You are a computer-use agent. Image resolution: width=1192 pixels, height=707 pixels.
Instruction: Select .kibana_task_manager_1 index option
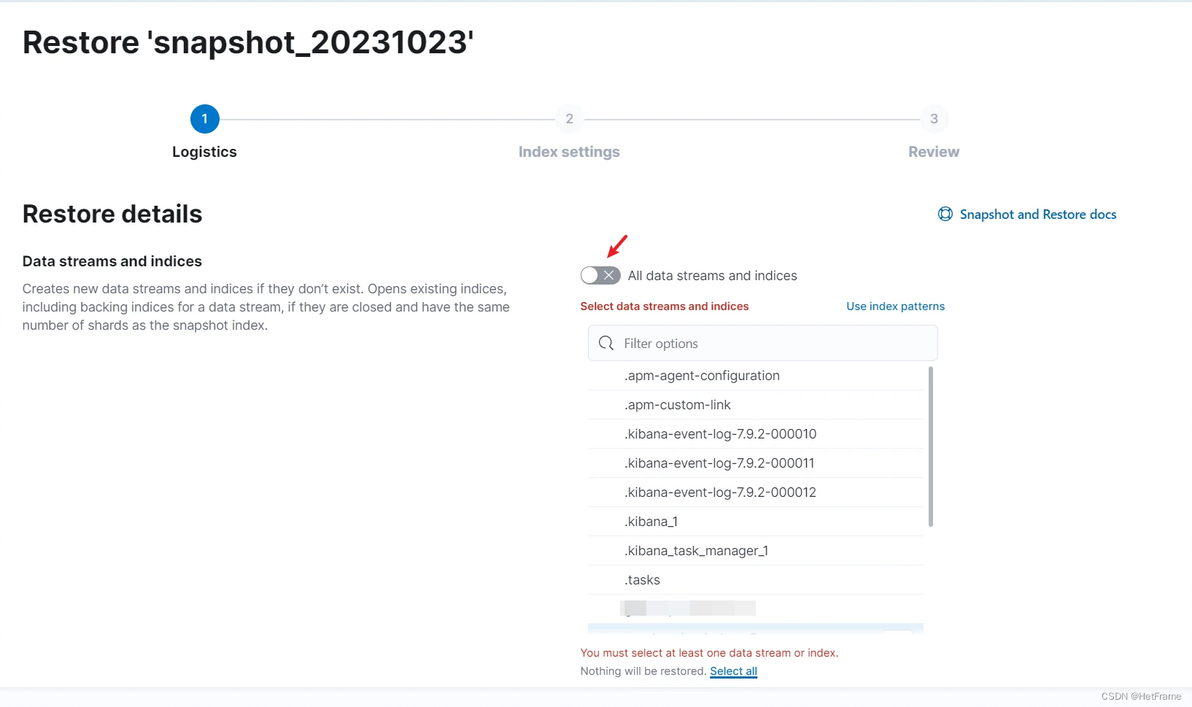(696, 551)
